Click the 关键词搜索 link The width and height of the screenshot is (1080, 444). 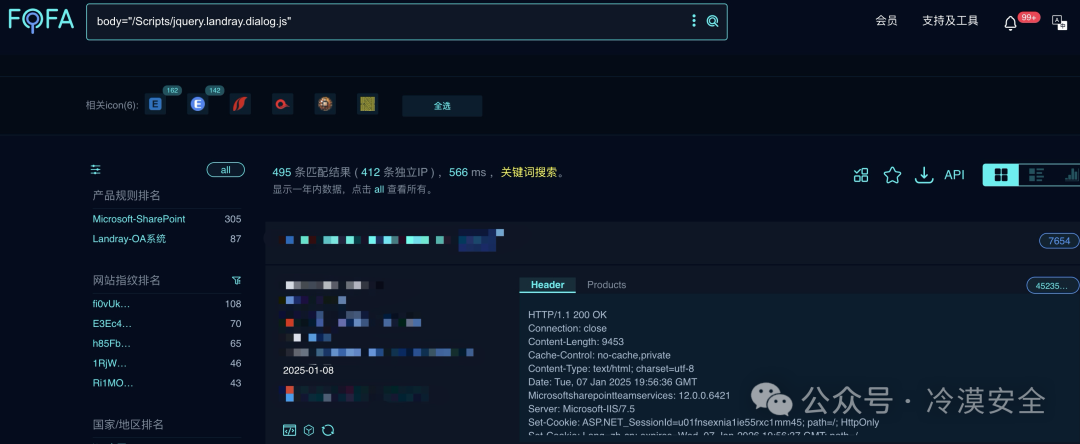[x=528, y=173]
